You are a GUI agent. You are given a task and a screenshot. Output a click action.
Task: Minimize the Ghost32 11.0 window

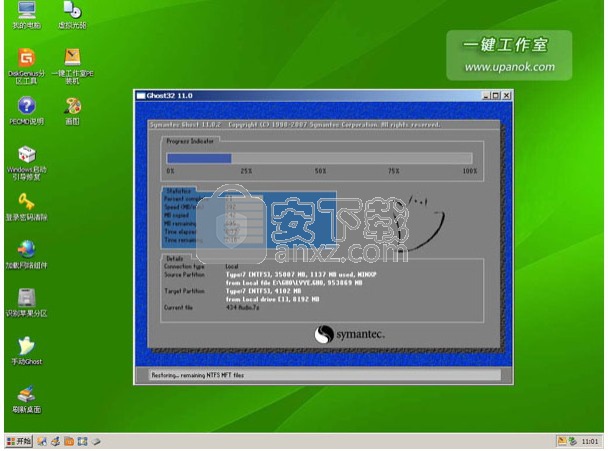tap(486, 95)
